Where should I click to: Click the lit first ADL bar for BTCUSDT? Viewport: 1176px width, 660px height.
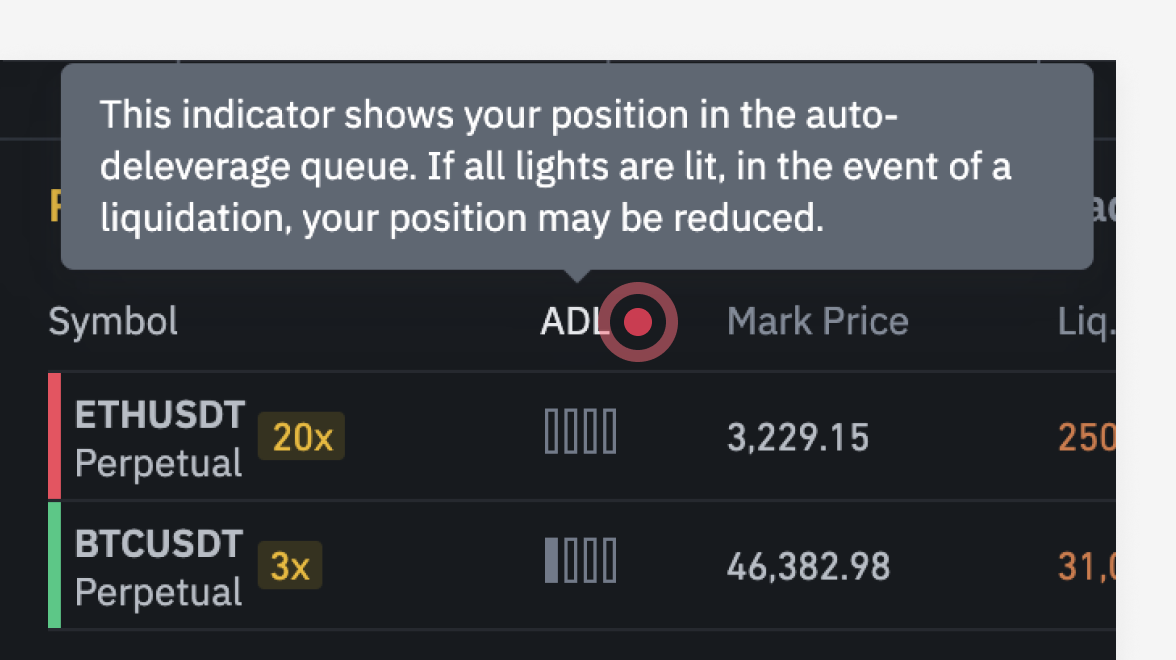point(551,560)
